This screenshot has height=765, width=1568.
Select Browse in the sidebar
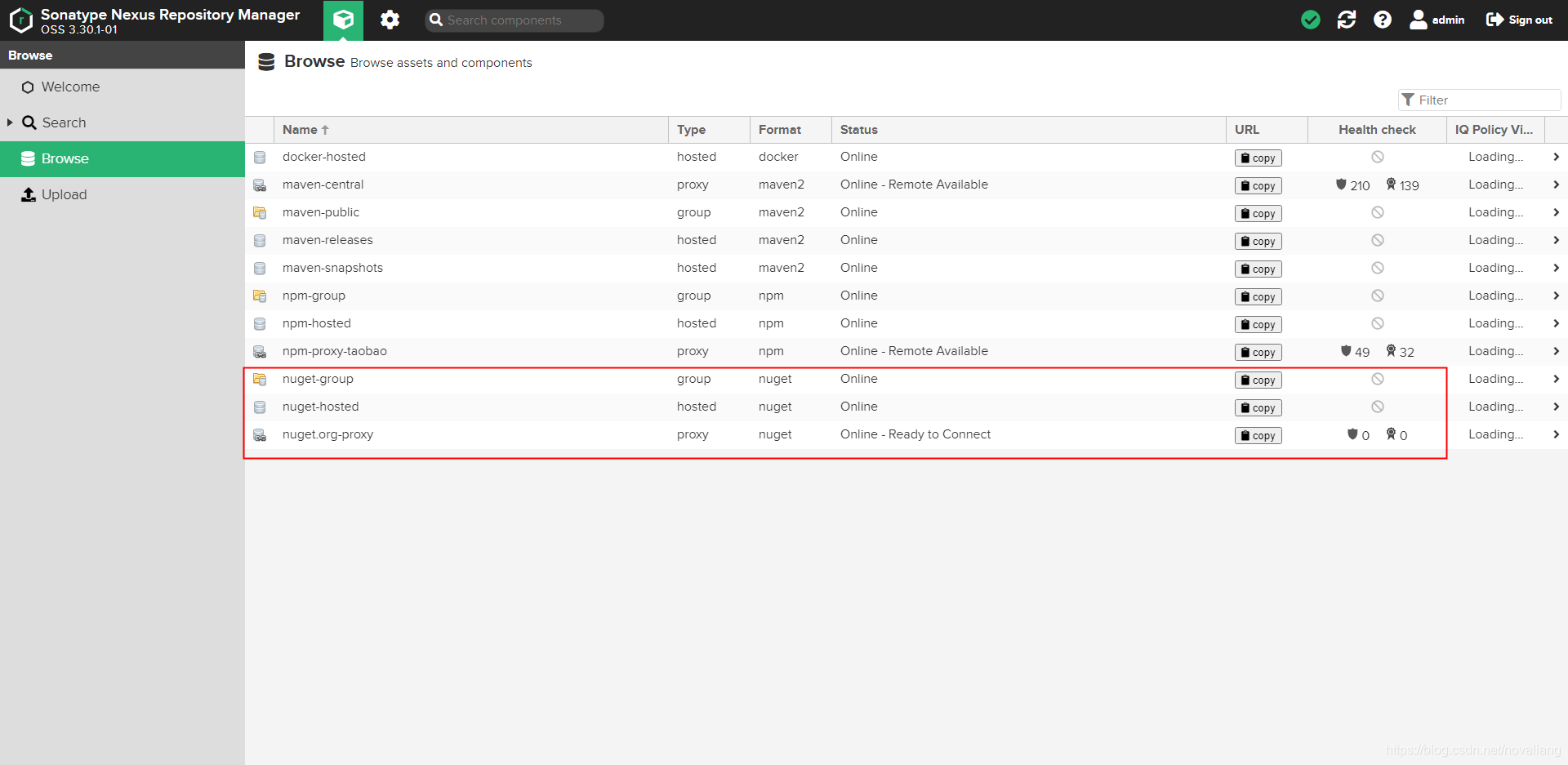[122, 158]
